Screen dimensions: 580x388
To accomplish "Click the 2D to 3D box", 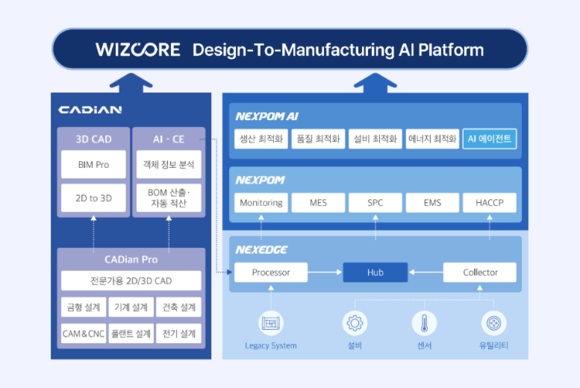I will (x=94, y=198).
